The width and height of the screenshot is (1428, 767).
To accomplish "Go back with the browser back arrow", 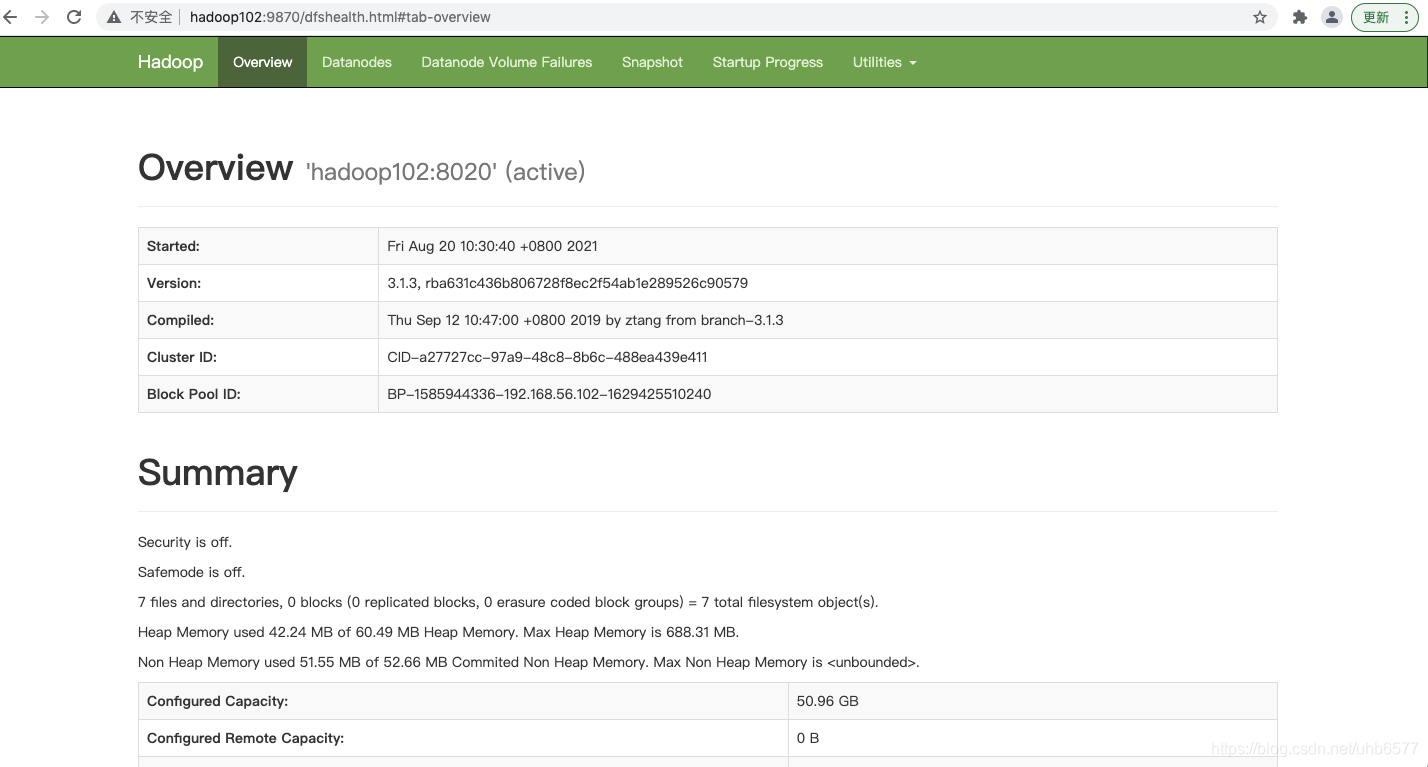I will 10,17.
